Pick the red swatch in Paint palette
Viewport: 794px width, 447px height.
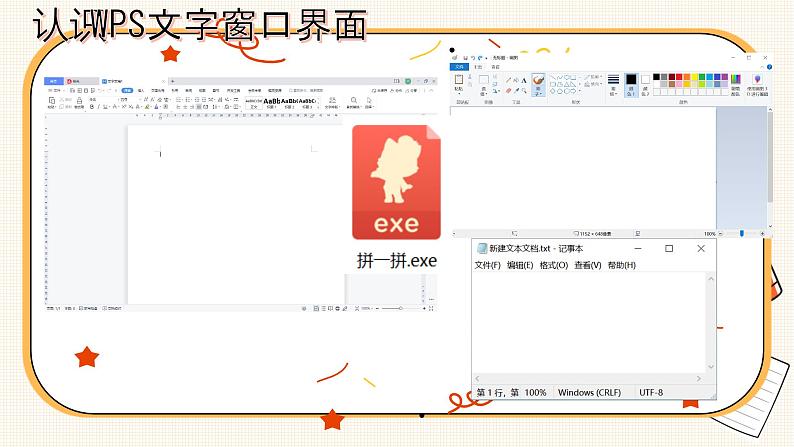[679, 77]
